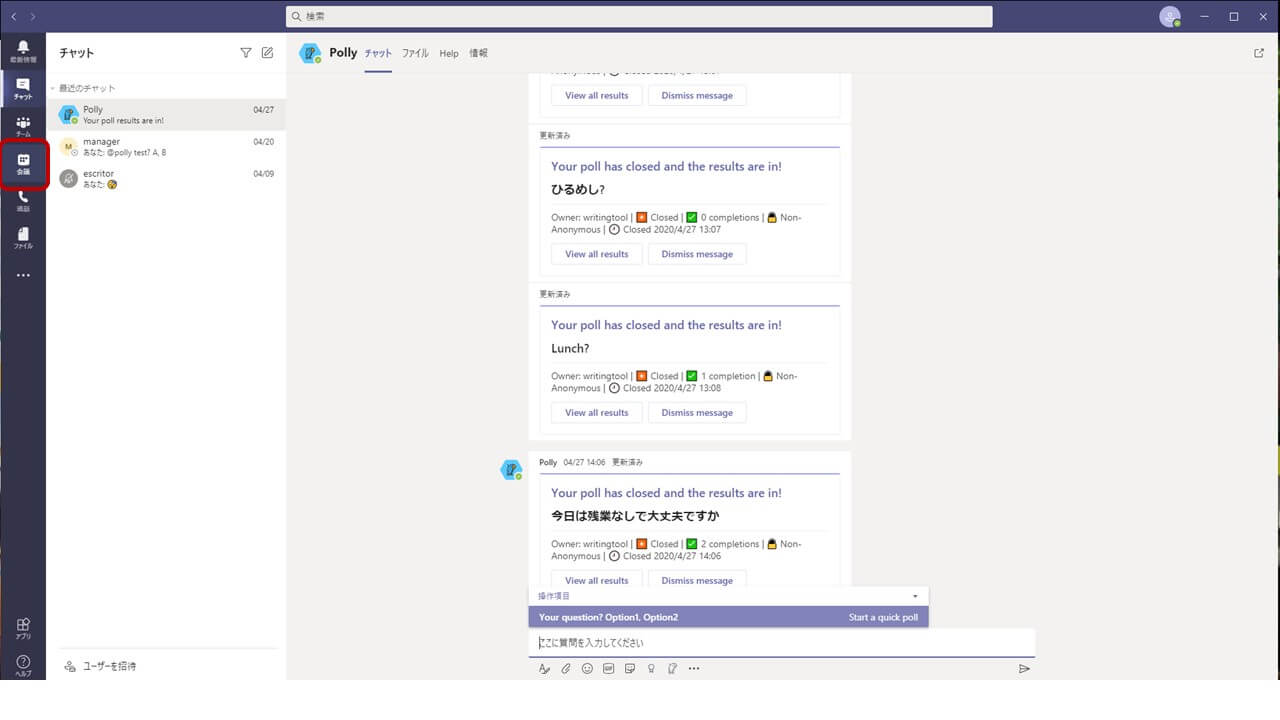
Task: Switch to the Help tab
Action: click(449, 53)
